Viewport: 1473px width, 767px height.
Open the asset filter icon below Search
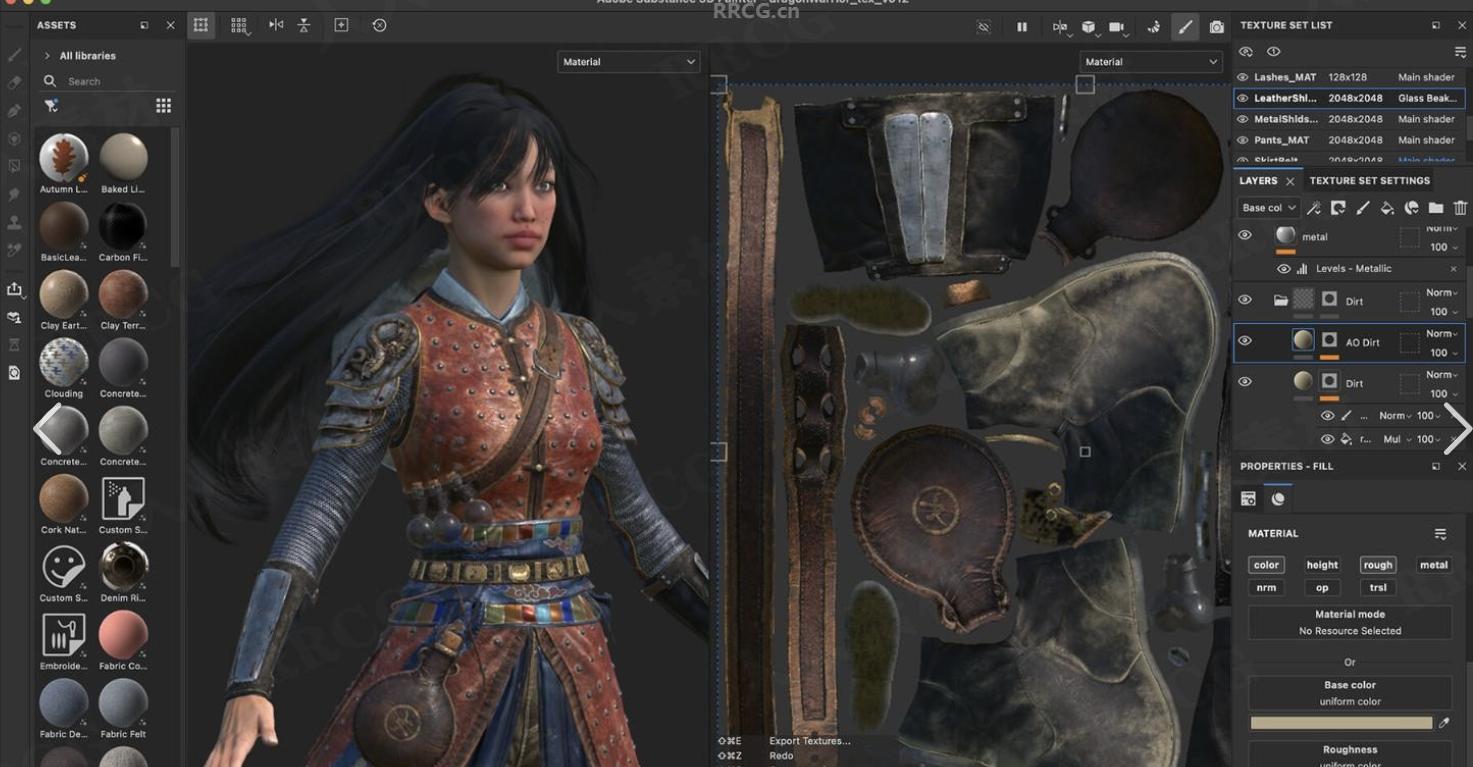click(51, 106)
